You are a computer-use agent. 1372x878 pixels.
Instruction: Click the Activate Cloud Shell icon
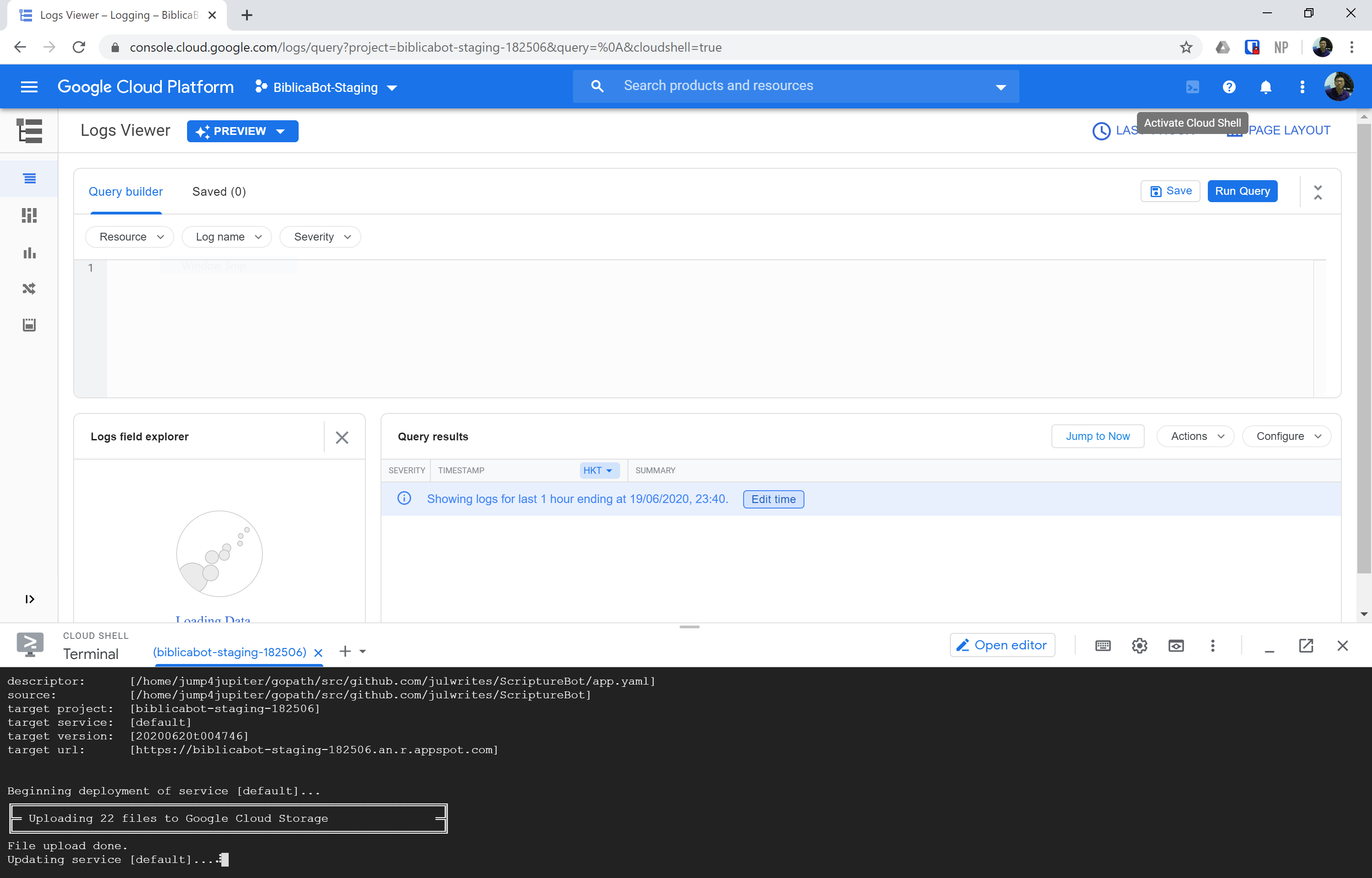(x=1192, y=87)
